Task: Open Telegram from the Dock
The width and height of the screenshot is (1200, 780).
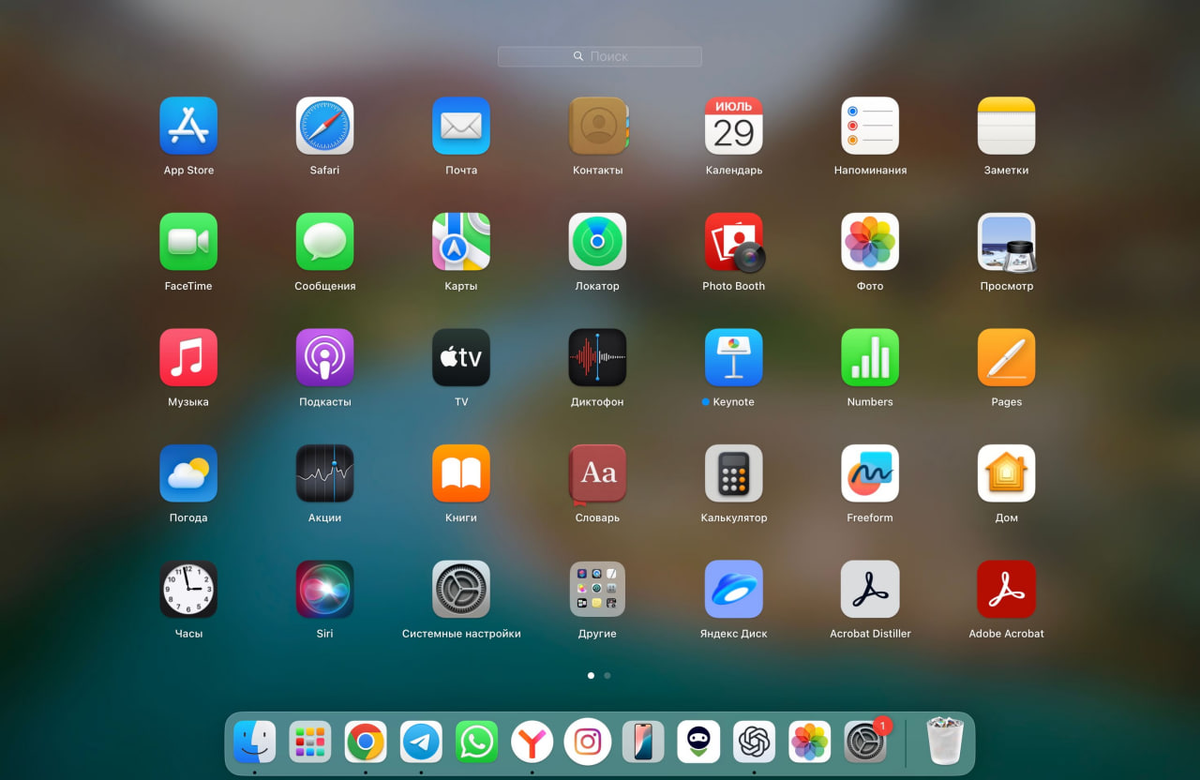Action: pyautogui.click(x=421, y=743)
